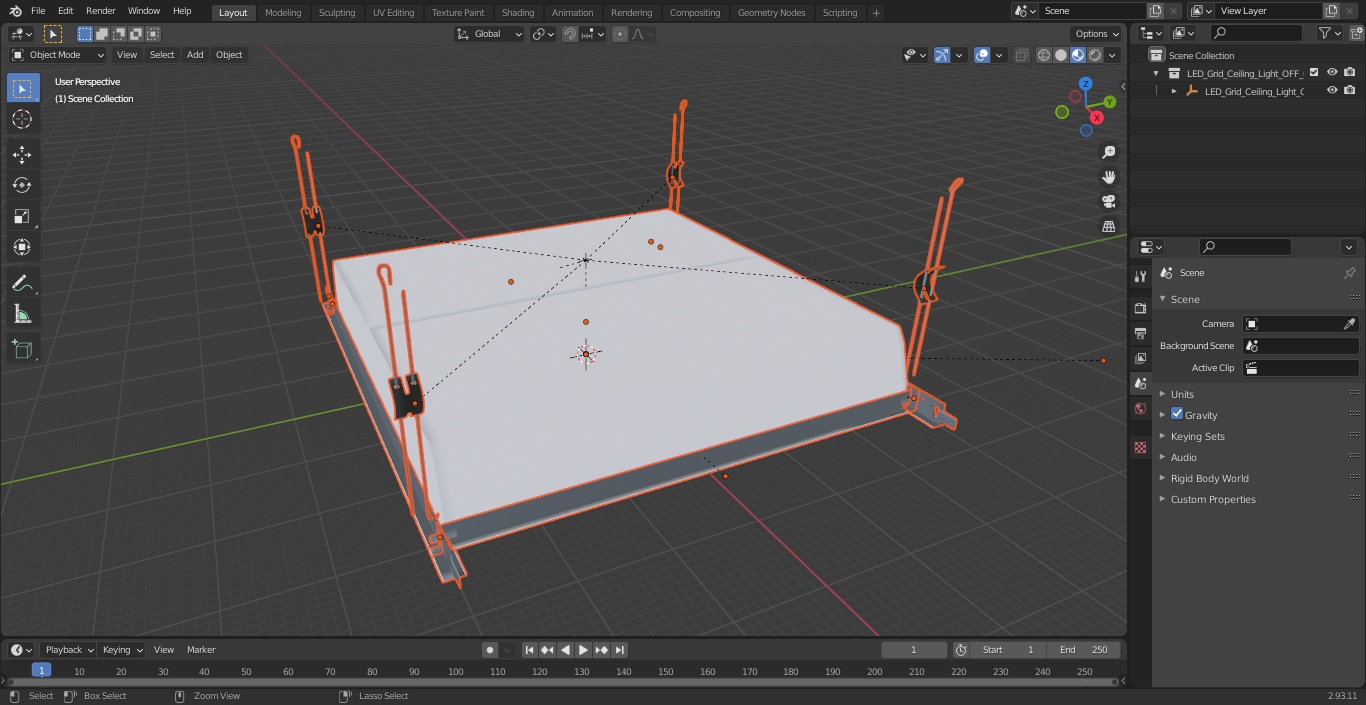Open the Render menu
The width and height of the screenshot is (1366, 705).
click(101, 11)
